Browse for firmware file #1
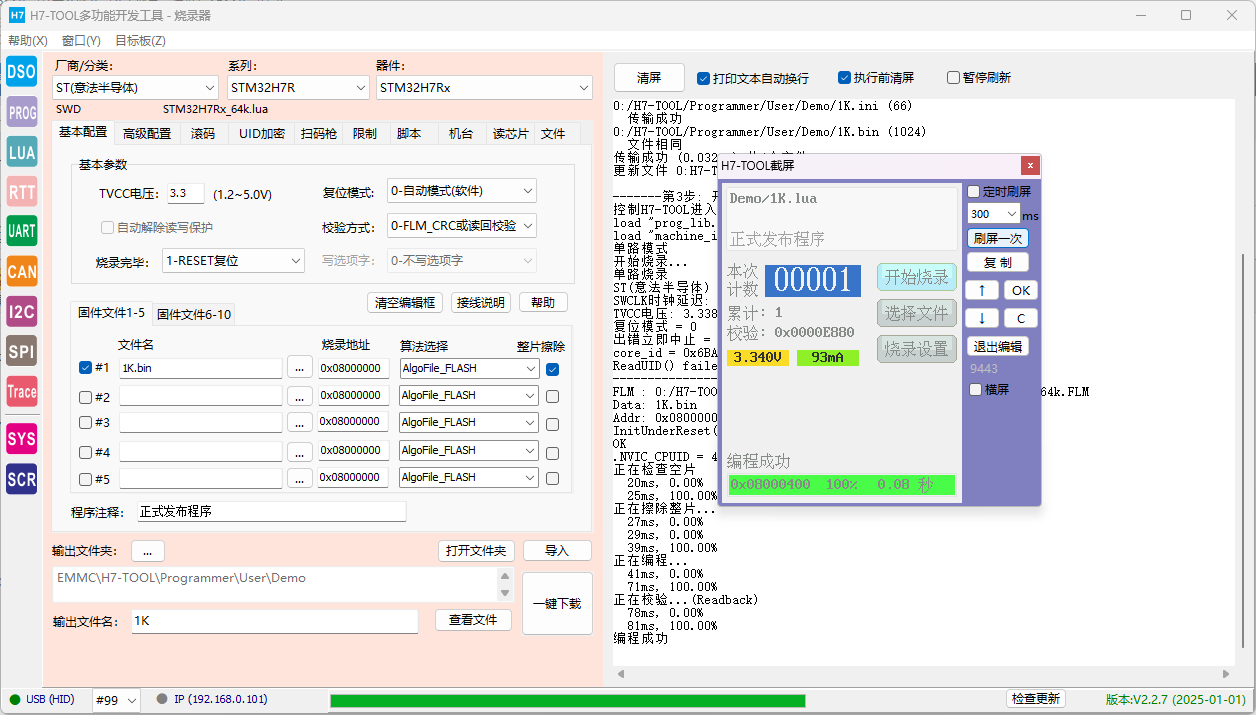The height and width of the screenshot is (715, 1256). click(300, 368)
